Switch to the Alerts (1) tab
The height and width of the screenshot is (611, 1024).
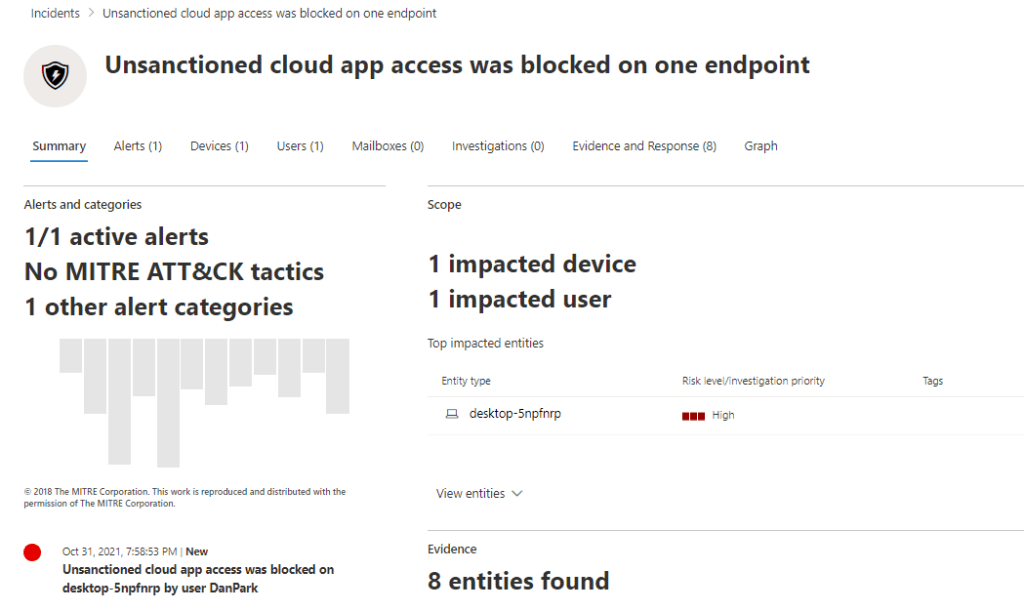pos(138,146)
